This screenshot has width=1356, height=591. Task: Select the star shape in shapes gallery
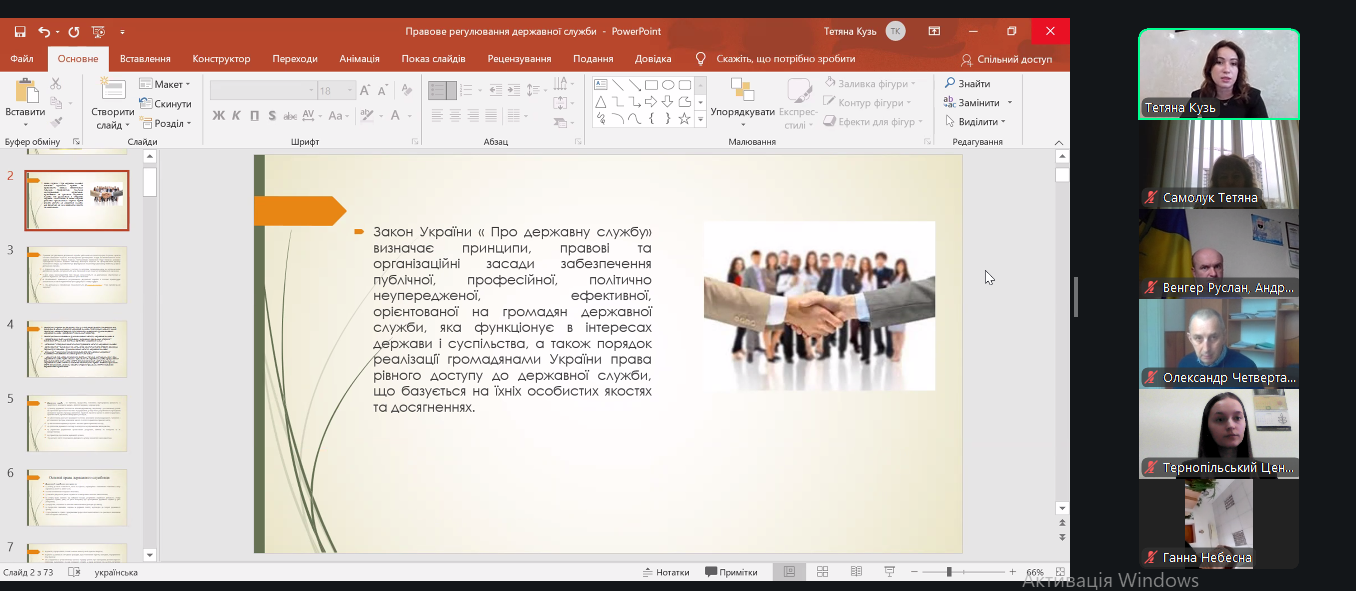[x=684, y=119]
